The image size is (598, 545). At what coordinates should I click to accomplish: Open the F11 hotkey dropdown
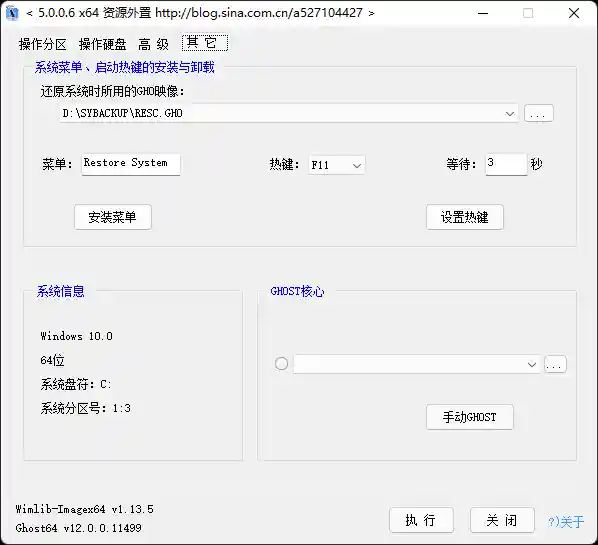pyautogui.click(x=336, y=165)
